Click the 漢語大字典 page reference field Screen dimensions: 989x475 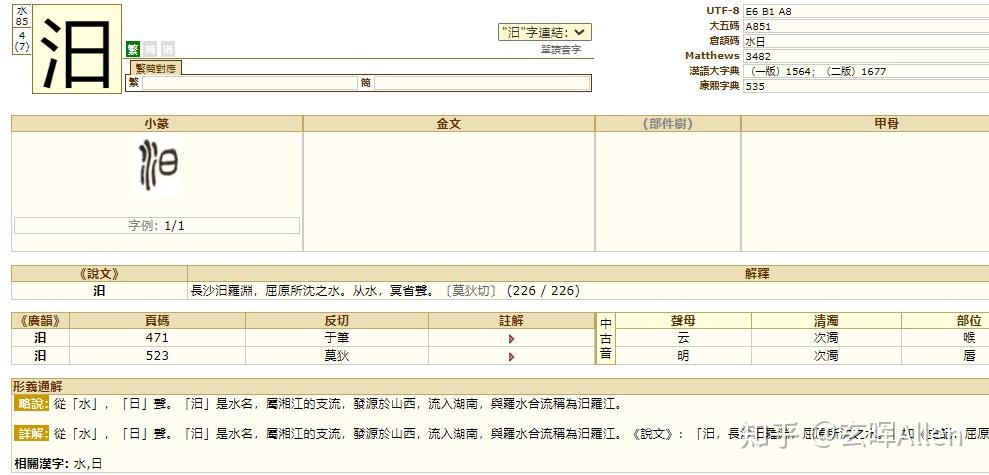point(866,71)
